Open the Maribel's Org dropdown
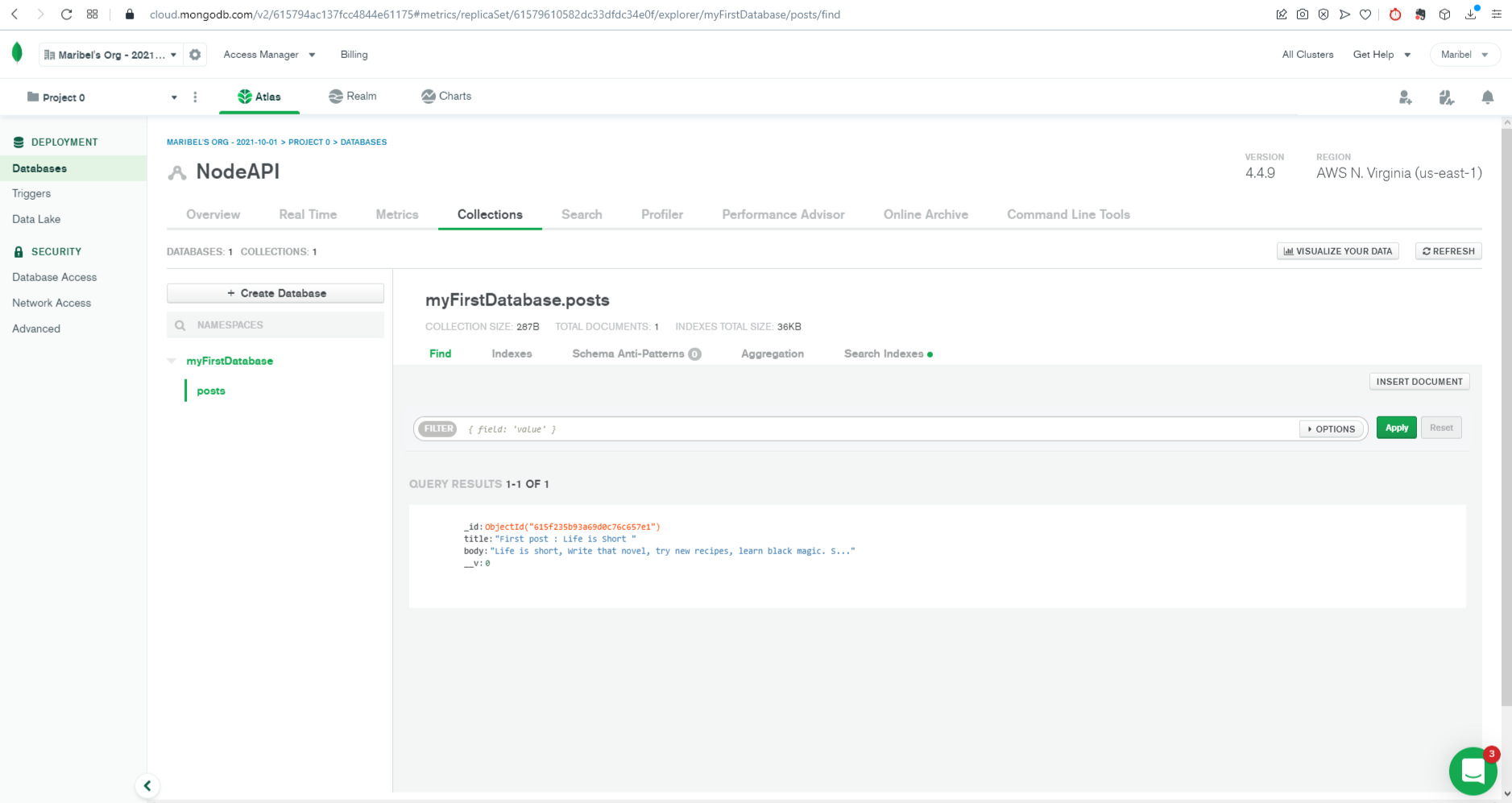This screenshot has width=1512, height=803. coord(111,55)
